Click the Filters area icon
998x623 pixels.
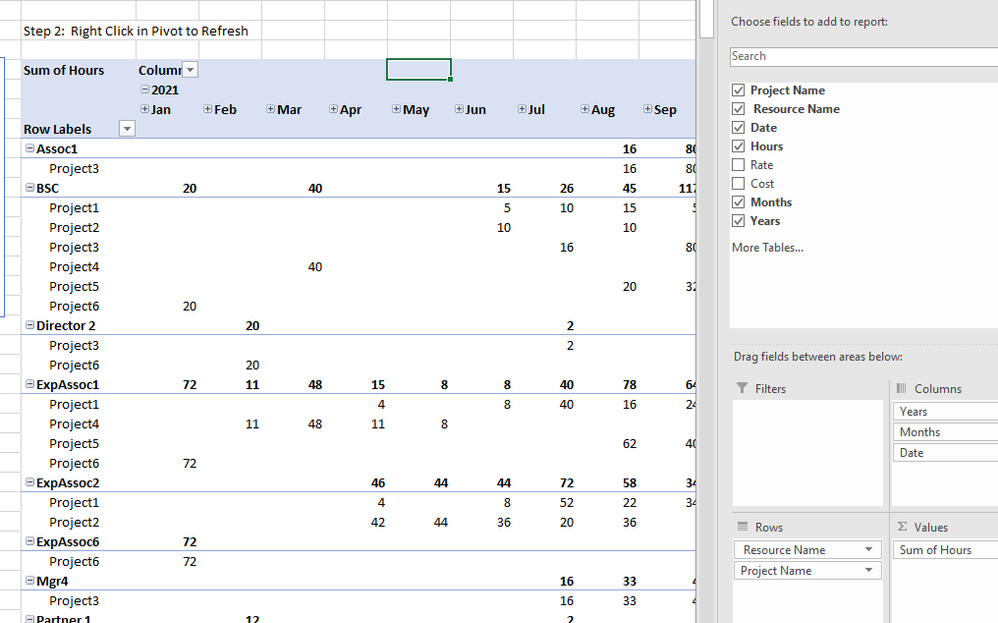click(x=741, y=388)
